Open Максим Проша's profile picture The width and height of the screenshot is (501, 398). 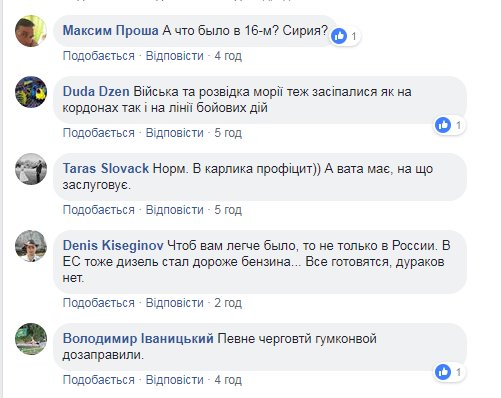31,31
